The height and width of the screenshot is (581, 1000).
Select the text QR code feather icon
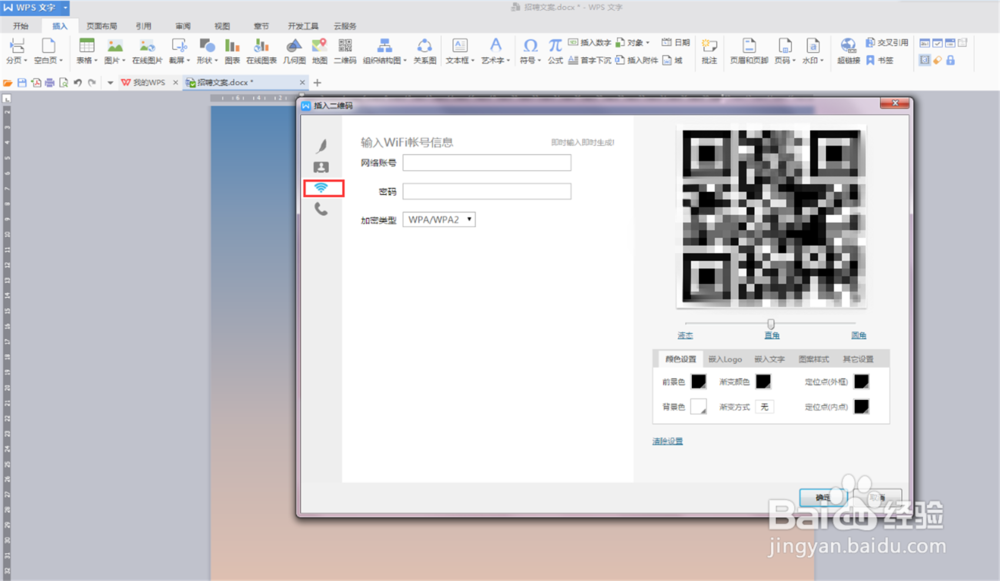[x=321, y=146]
